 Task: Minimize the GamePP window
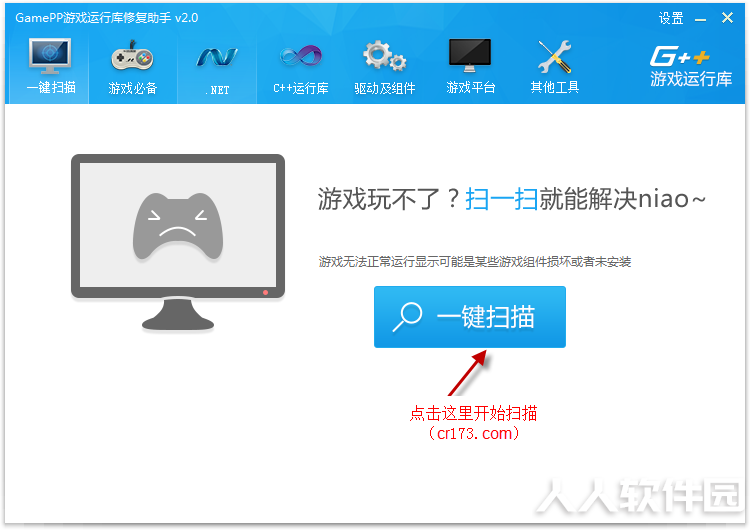(700, 19)
